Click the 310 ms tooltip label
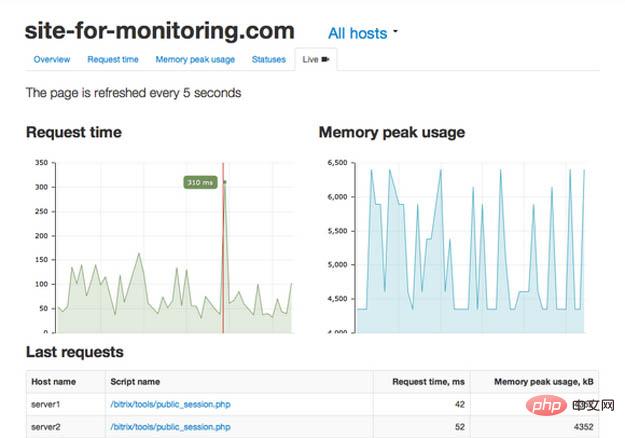 (x=200, y=182)
